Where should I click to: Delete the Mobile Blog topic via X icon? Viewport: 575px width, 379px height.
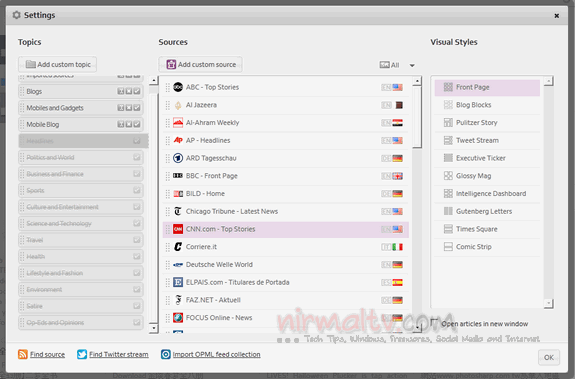(129, 124)
